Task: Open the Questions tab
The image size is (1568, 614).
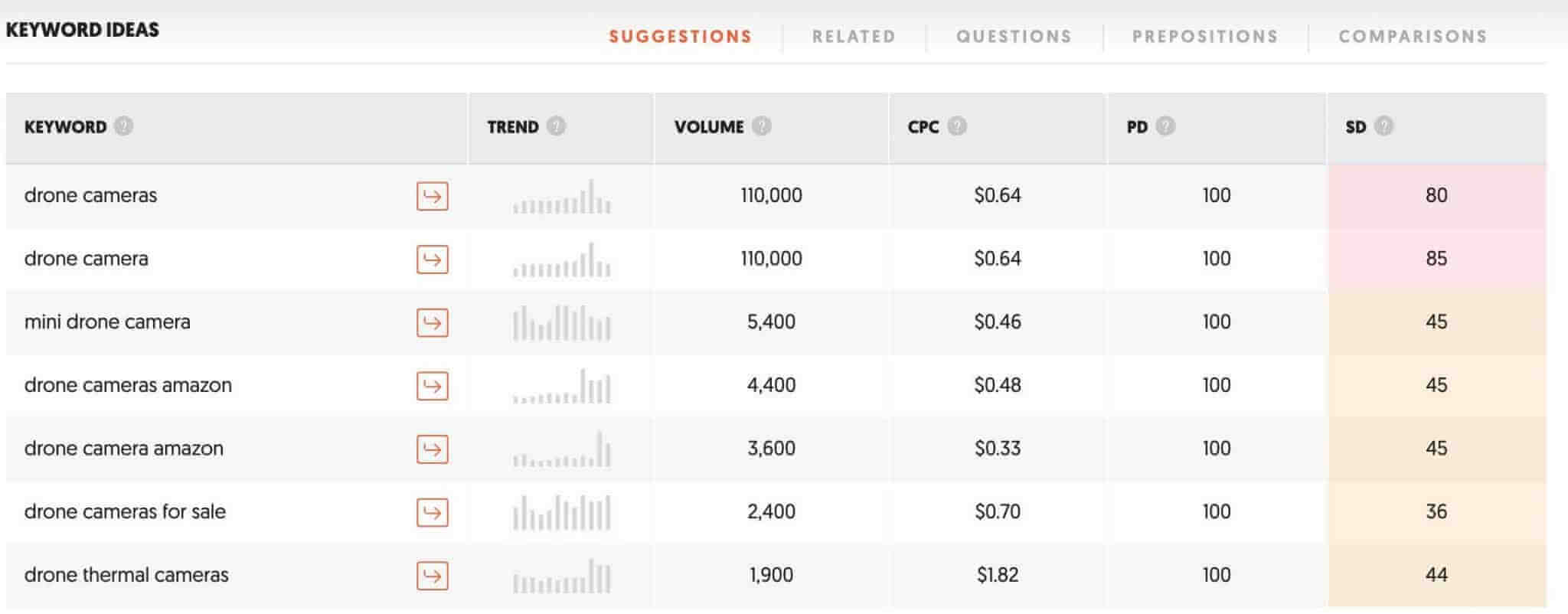Action: point(1014,37)
